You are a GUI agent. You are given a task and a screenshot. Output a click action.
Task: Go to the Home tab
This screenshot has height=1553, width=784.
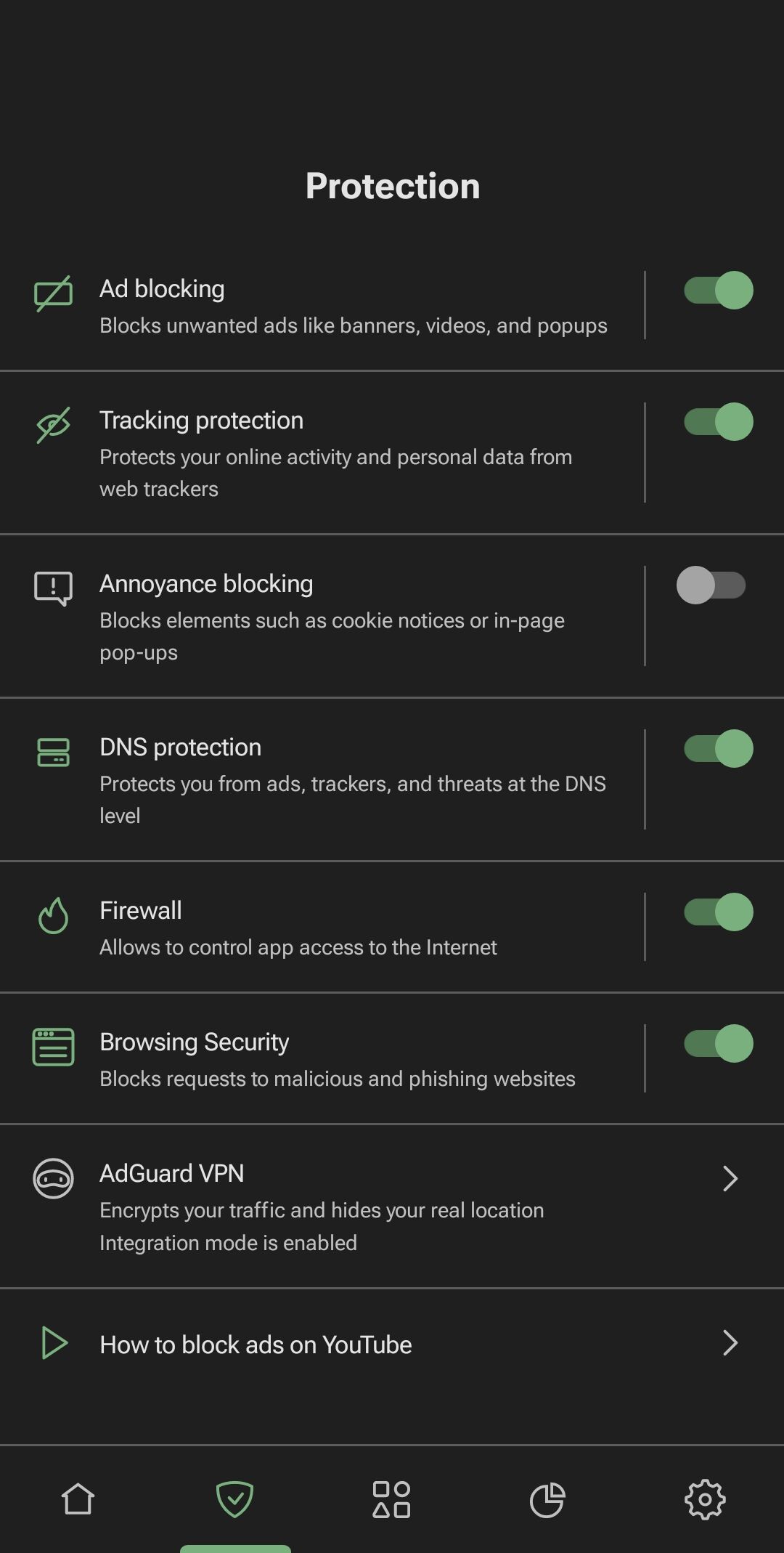(x=78, y=1499)
